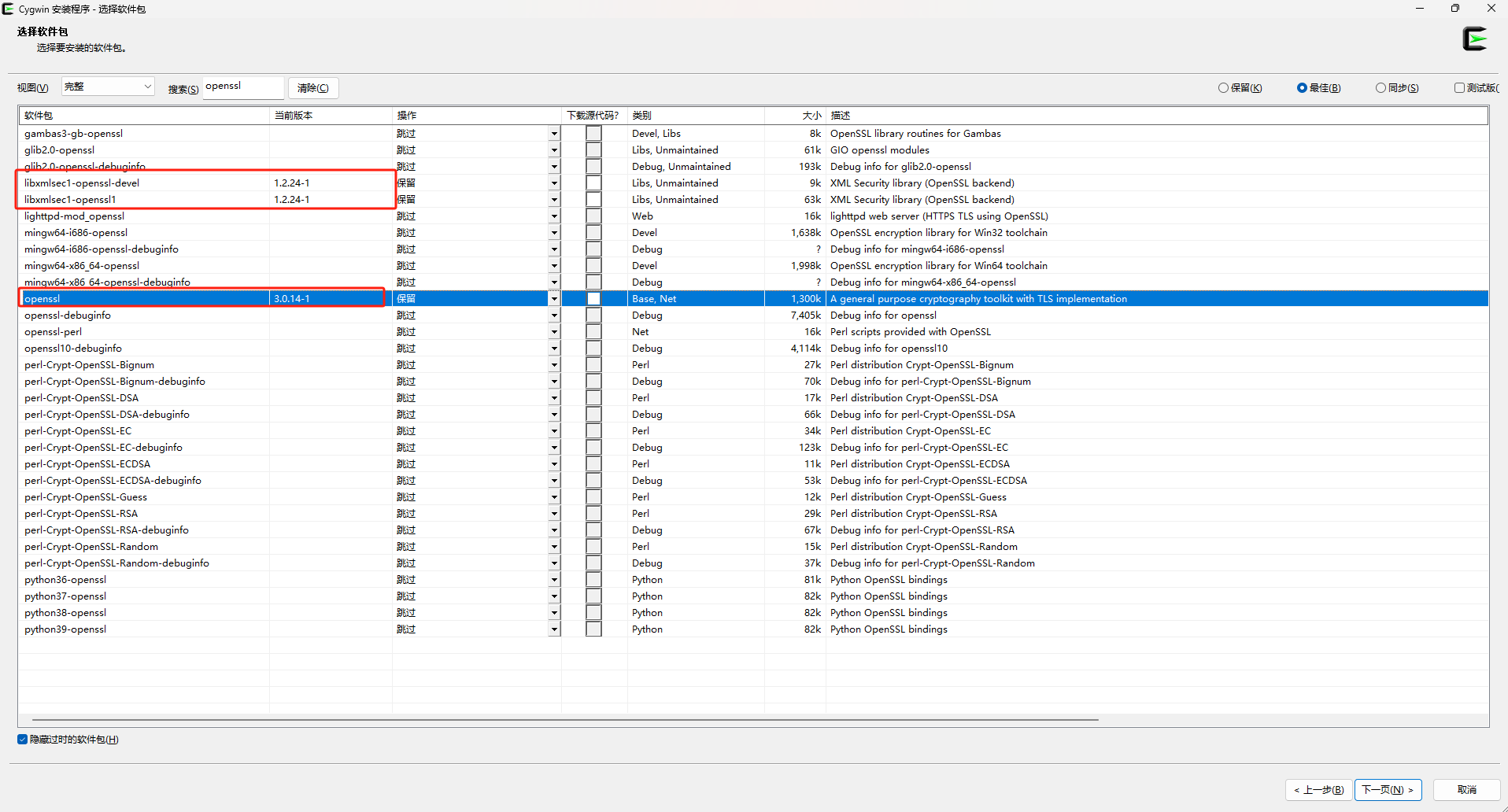Viewport: 1508px width, 812px height.
Task: Open action dropdown for python39-openssl
Action: click(554, 629)
